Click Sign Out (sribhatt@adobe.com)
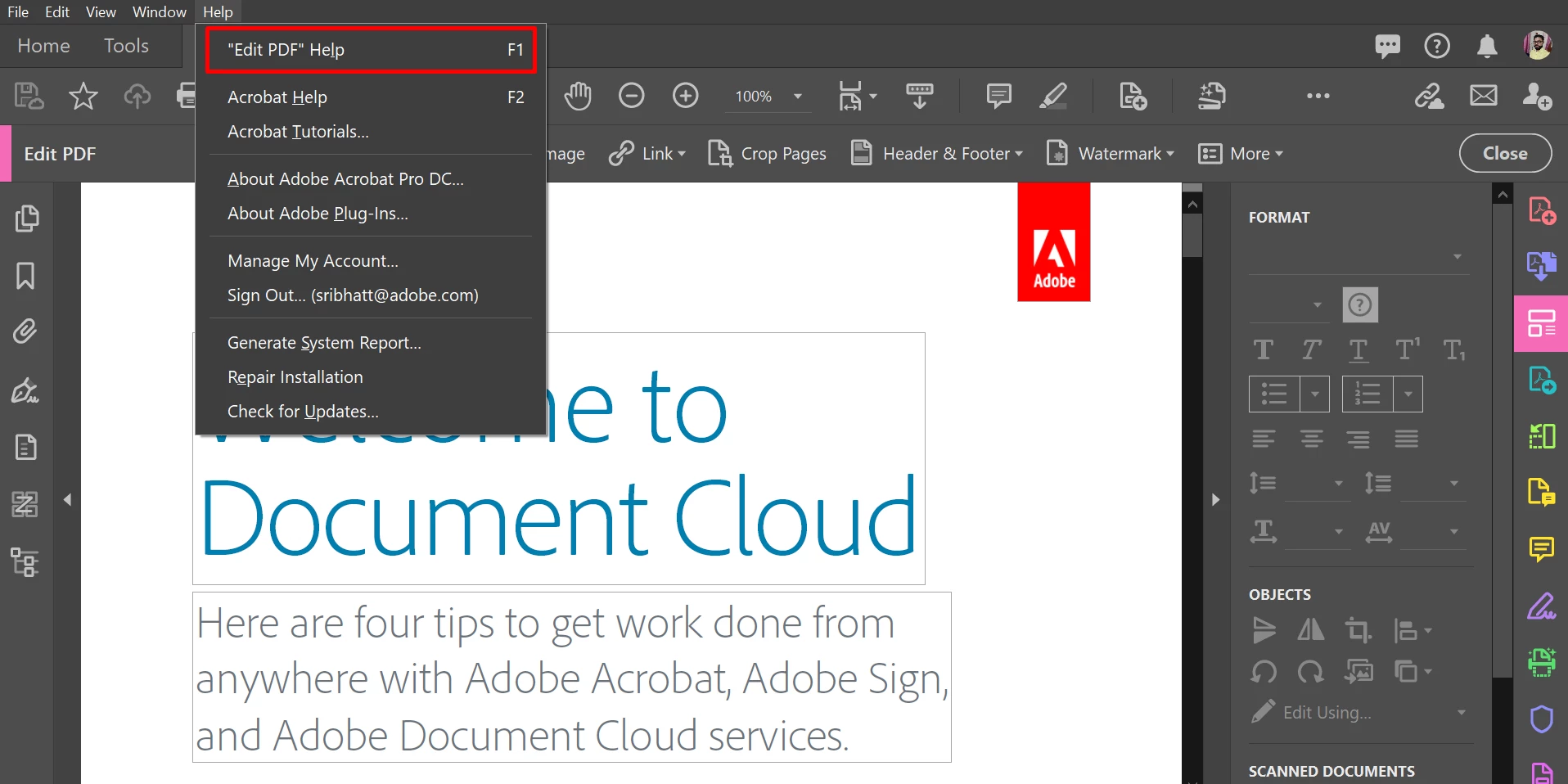This screenshot has width=1568, height=784. click(371, 295)
